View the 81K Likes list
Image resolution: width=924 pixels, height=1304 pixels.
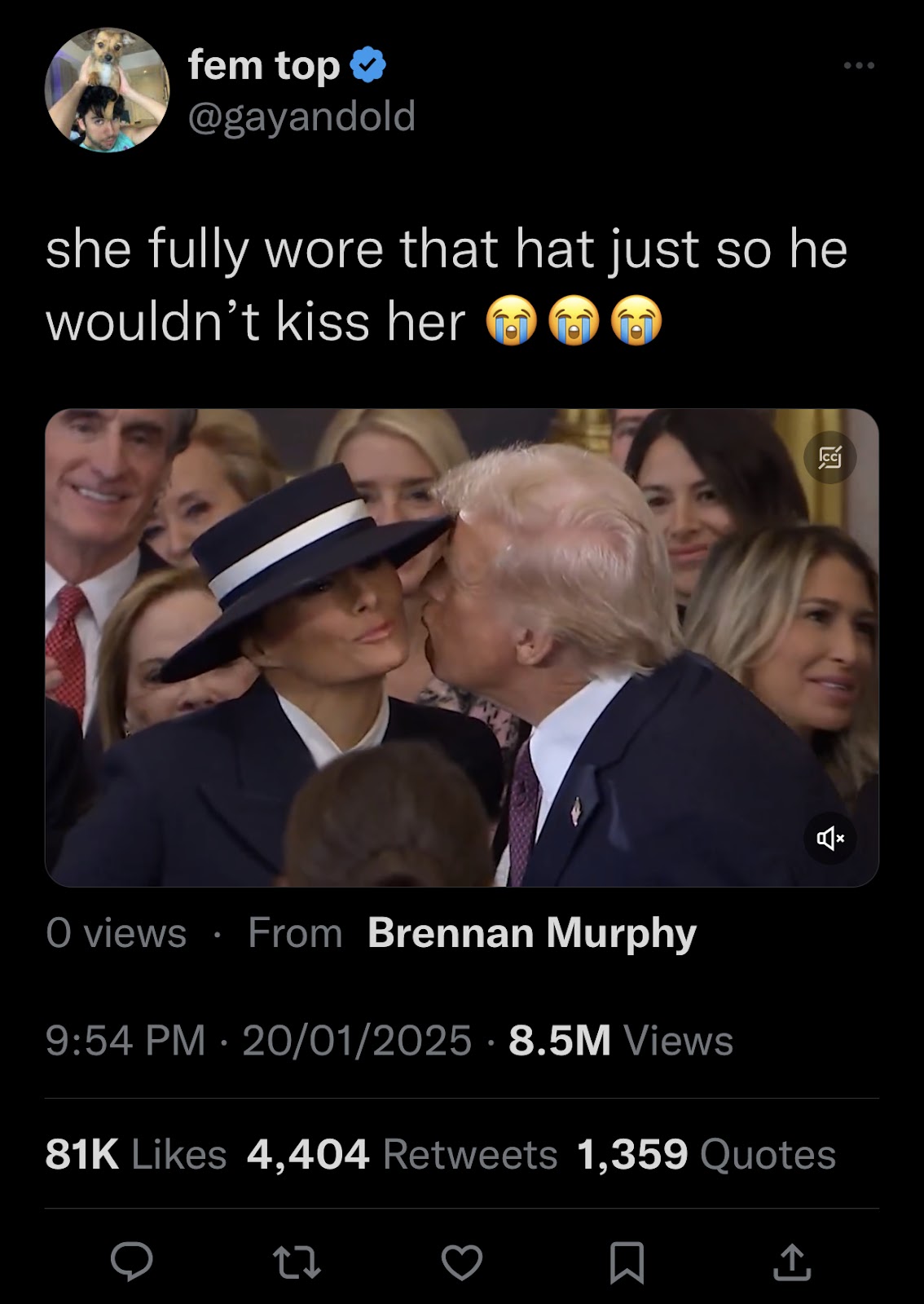[x=136, y=1154]
